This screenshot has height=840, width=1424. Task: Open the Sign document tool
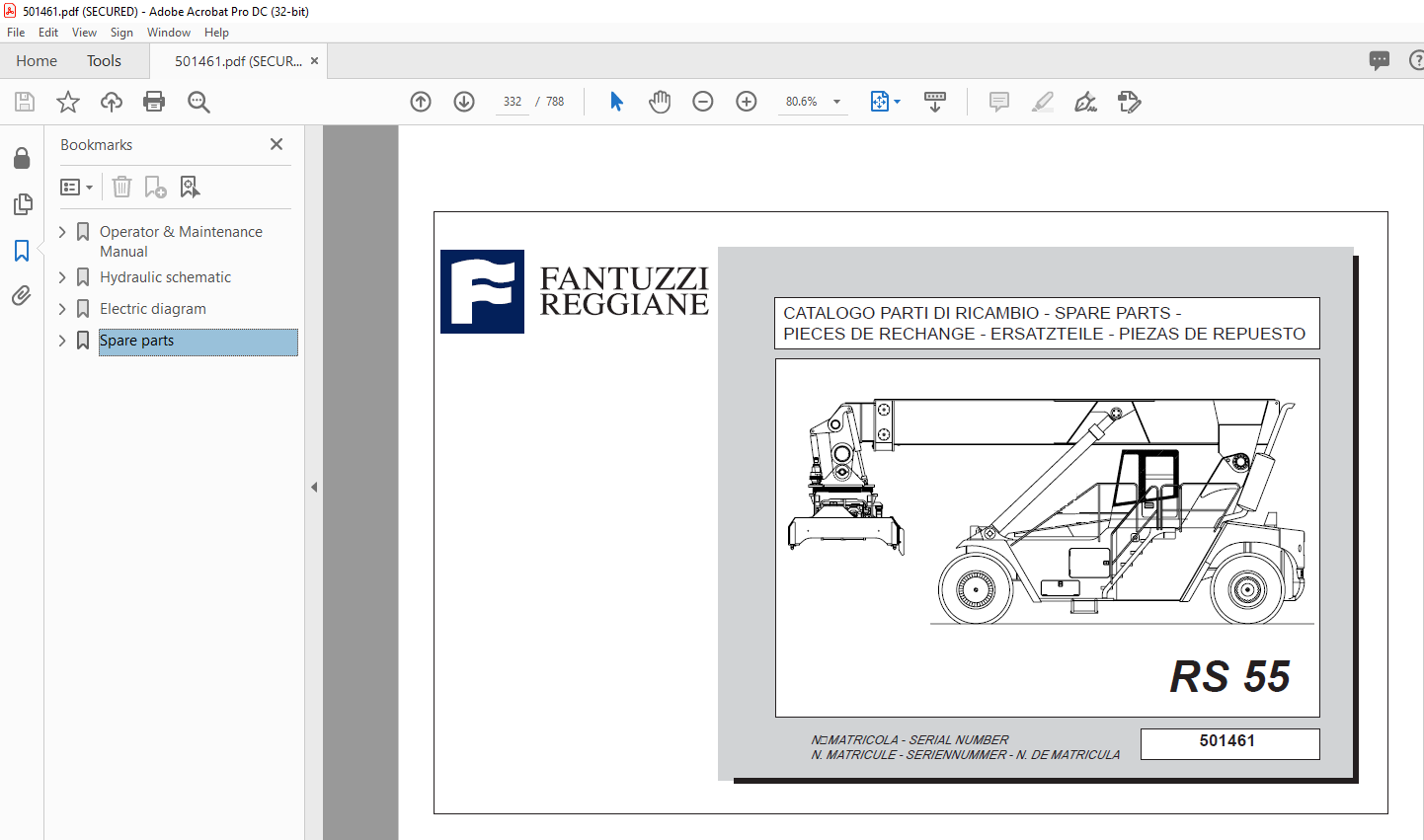tap(1086, 102)
